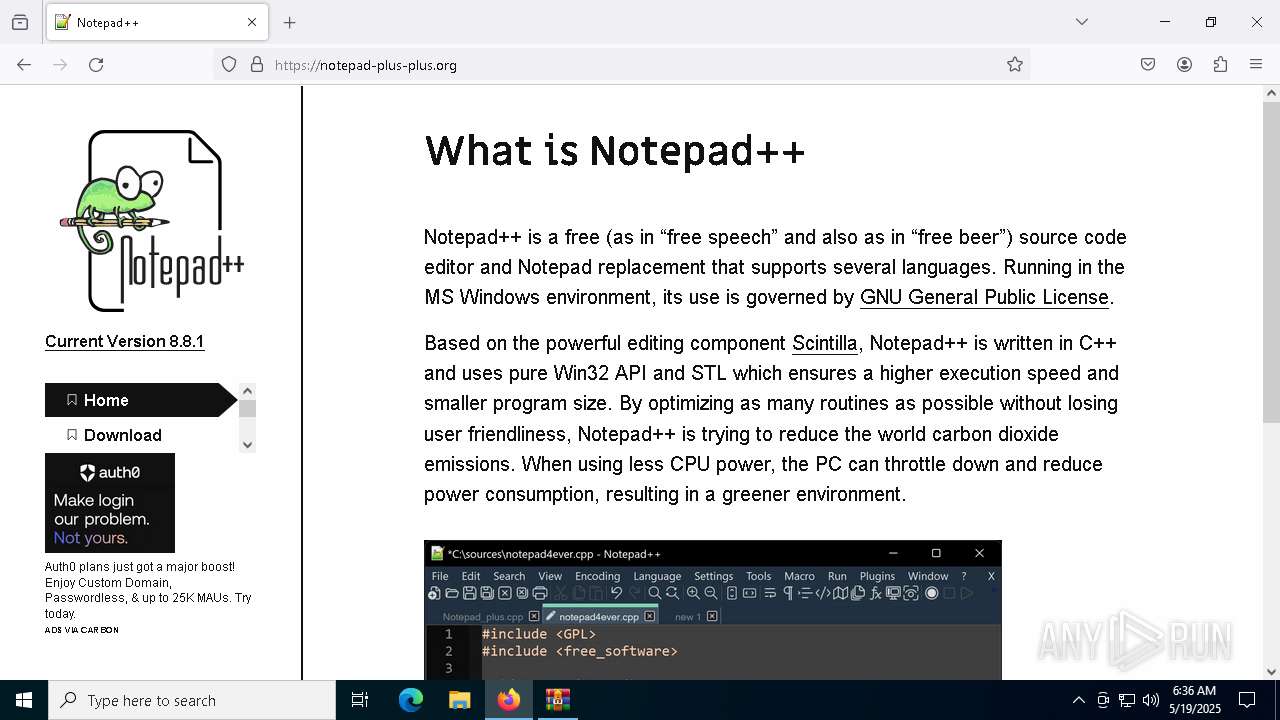Click sidebar menu scroll down arrow
The height and width of the screenshot is (720, 1280).
pyautogui.click(x=248, y=445)
